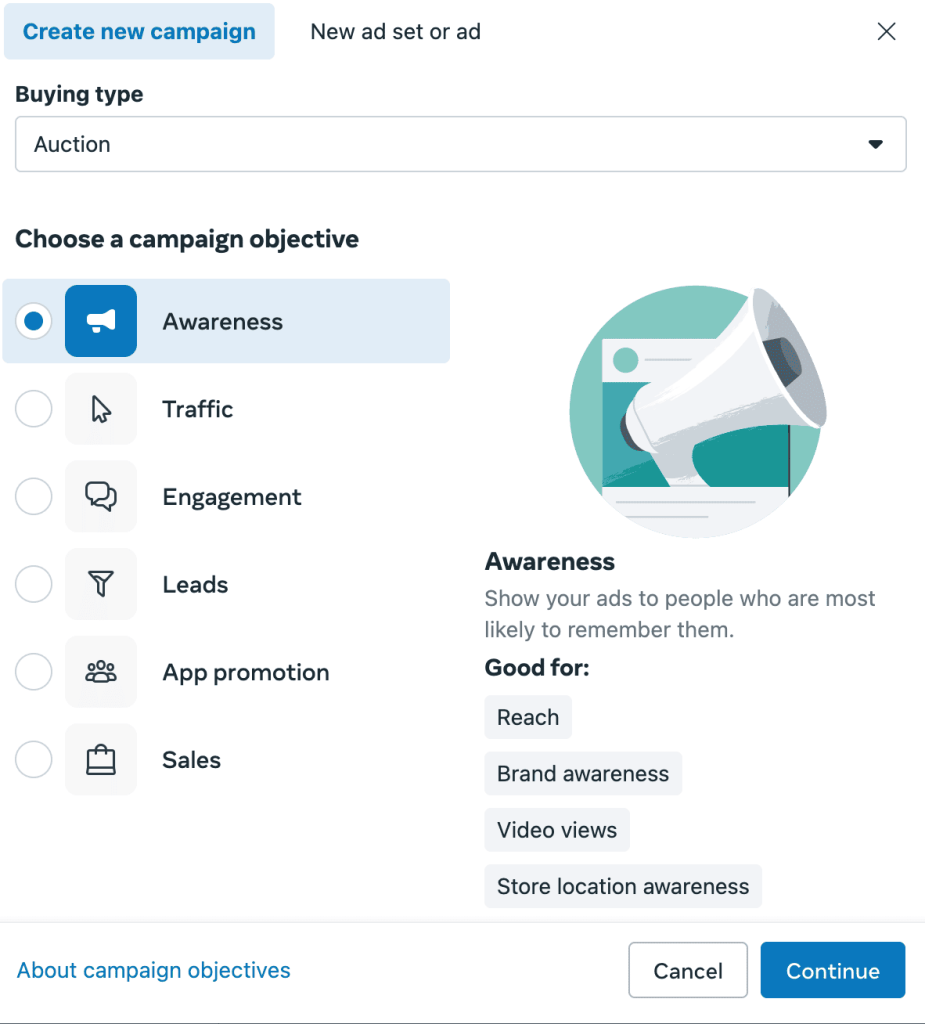The image size is (925, 1024).
Task: Click the Sales shopping bag icon
Action: point(101,760)
